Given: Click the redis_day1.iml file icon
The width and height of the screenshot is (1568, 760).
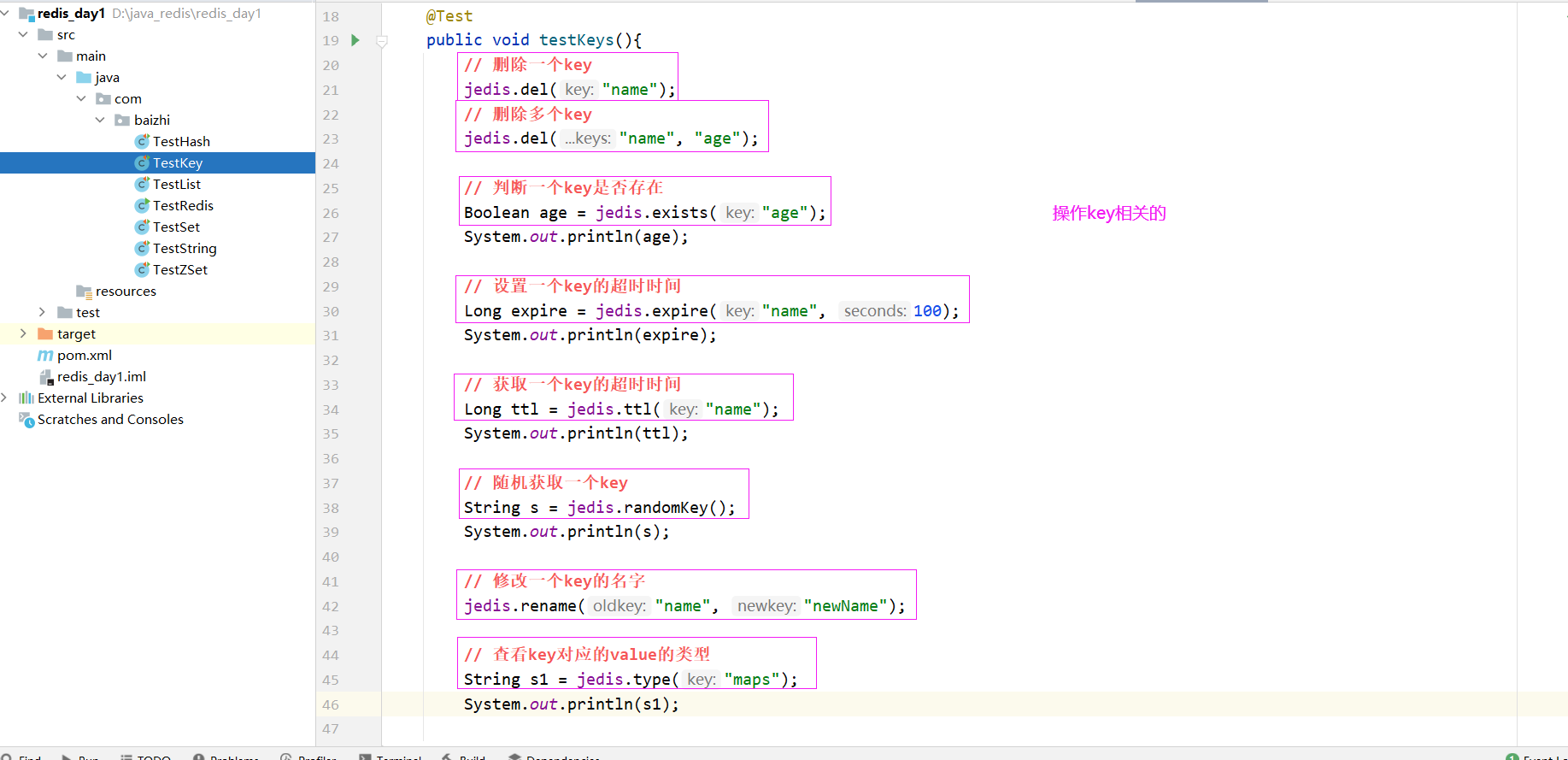Looking at the screenshot, I should 46,376.
